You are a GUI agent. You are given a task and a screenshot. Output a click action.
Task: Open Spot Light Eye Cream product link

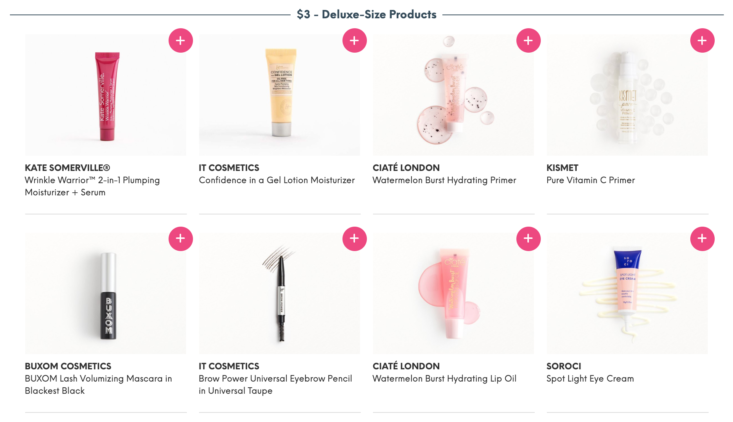coord(590,379)
